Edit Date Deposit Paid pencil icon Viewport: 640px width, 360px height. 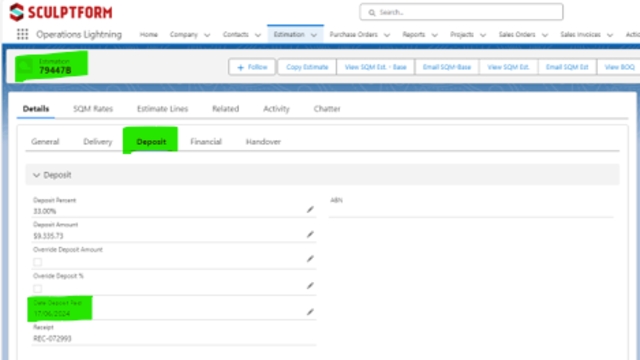tap(310, 312)
